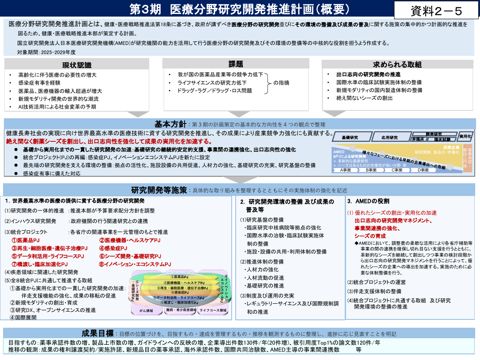Click the bullet 'ライフサイエンスの研究力低下'

click(212, 82)
